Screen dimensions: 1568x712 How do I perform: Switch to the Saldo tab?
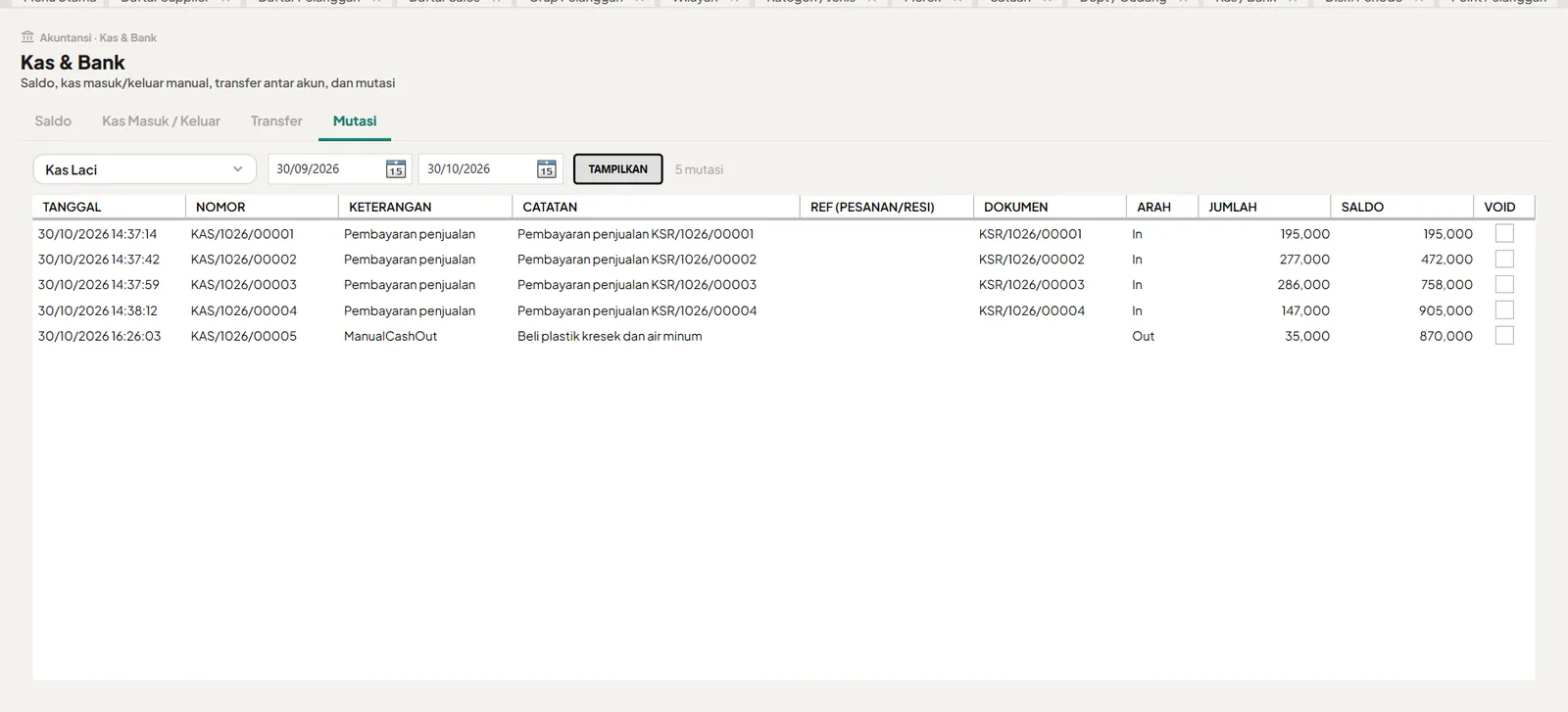[x=53, y=121]
